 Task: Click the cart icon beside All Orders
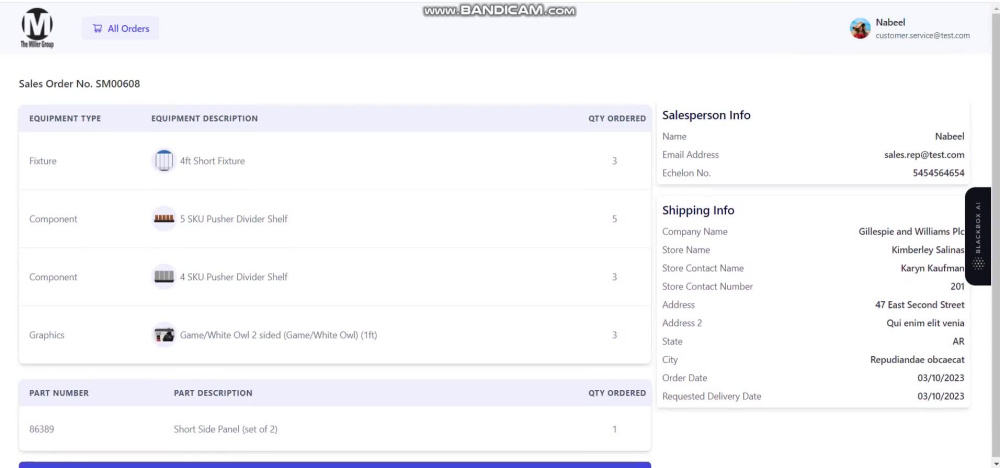pos(97,28)
